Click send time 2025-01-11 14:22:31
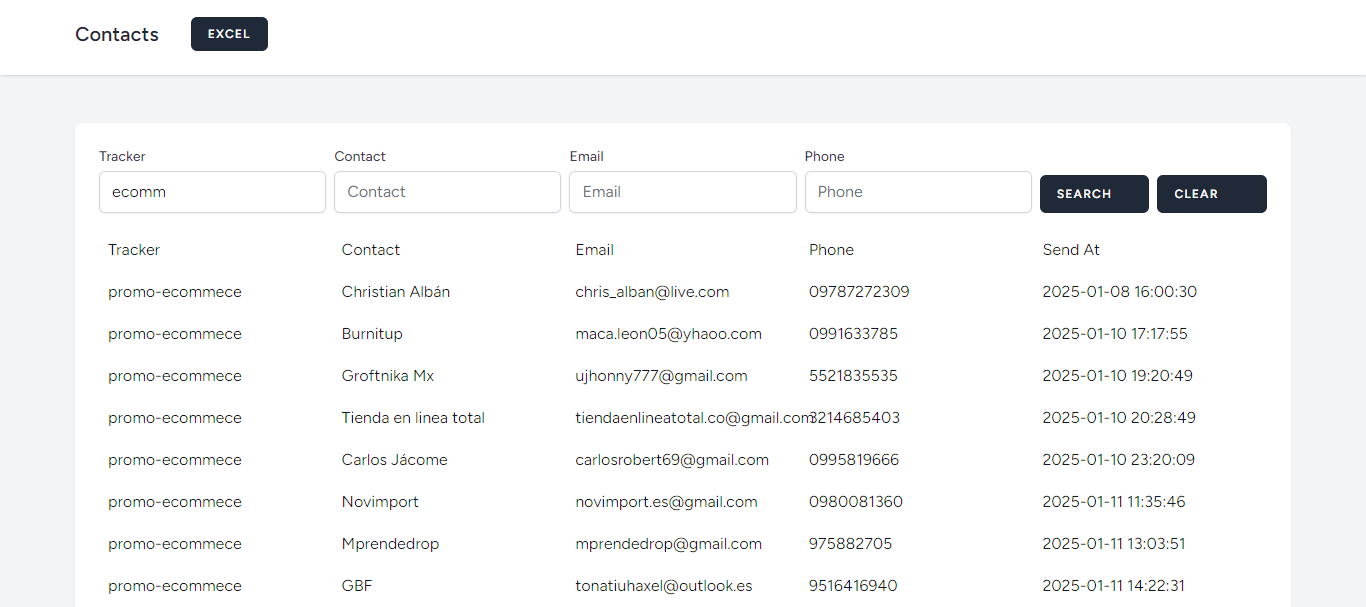The image size is (1366, 607). pos(1114,586)
